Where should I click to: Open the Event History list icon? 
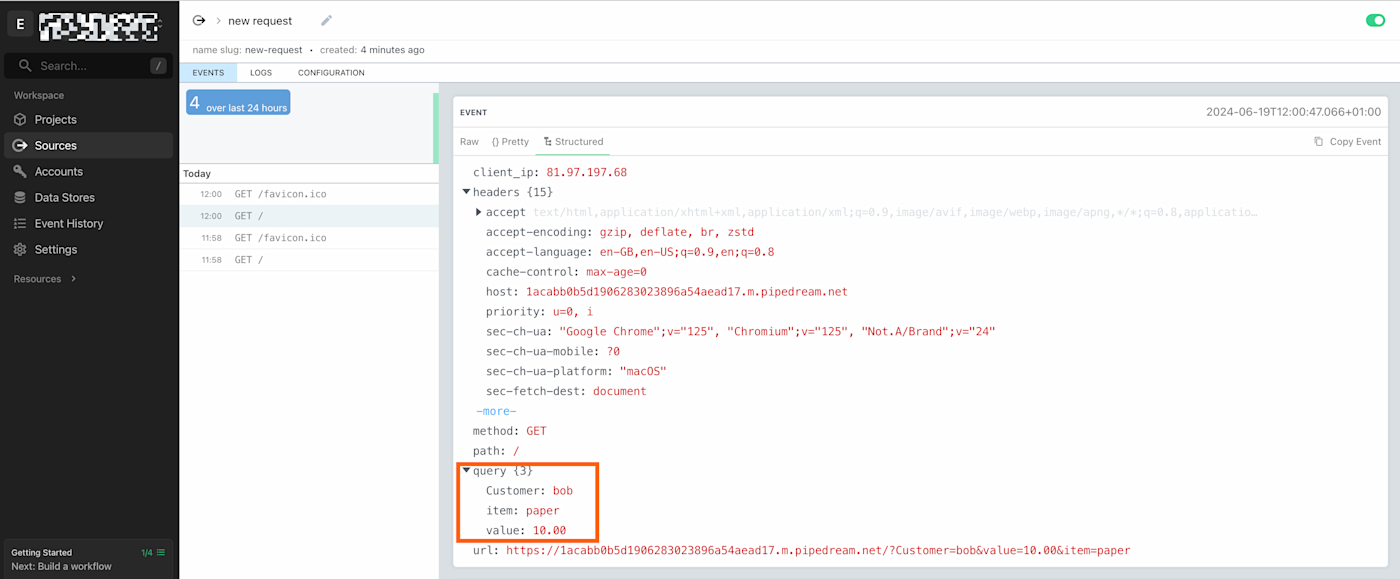(x=20, y=223)
